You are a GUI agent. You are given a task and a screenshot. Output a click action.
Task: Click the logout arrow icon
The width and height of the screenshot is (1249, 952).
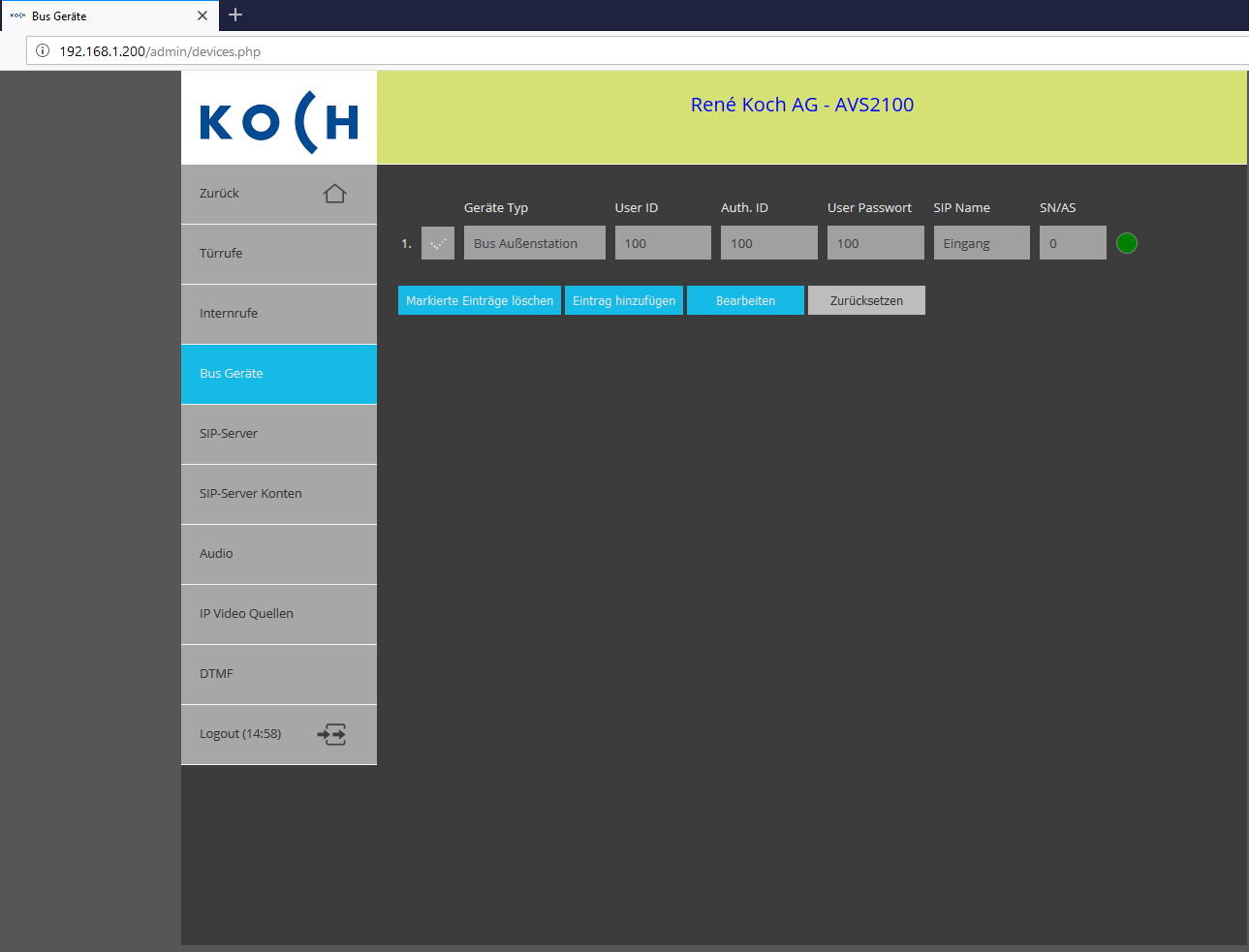[x=331, y=734]
